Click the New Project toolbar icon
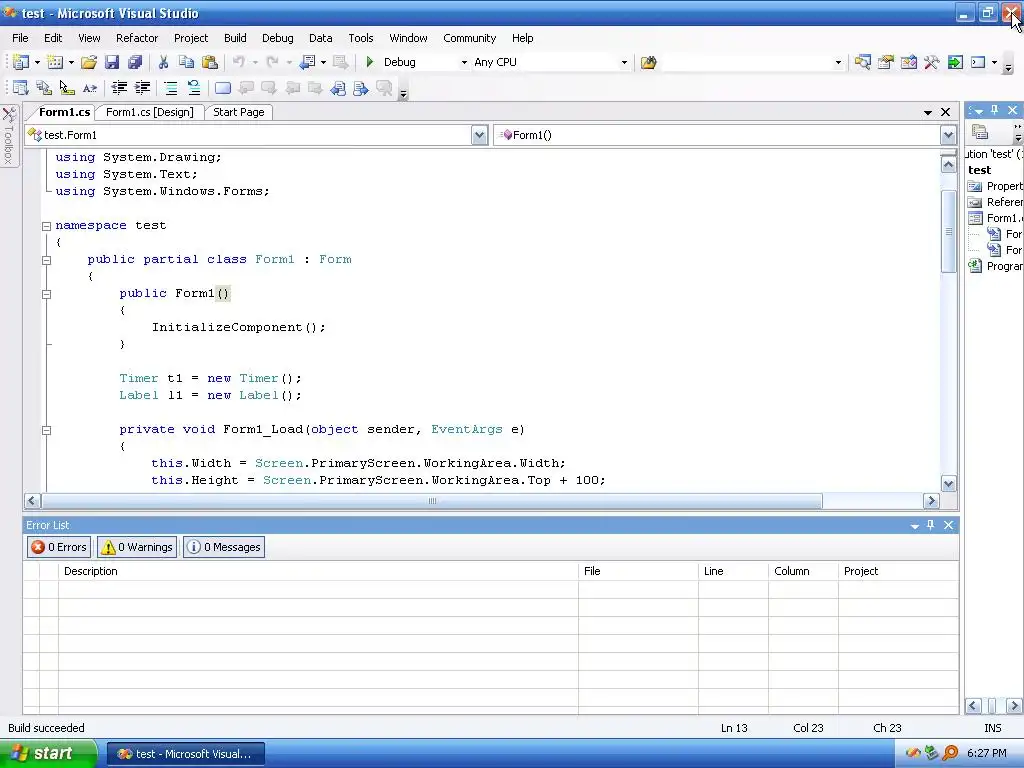Image resolution: width=1024 pixels, height=768 pixels. tap(21, 62)
